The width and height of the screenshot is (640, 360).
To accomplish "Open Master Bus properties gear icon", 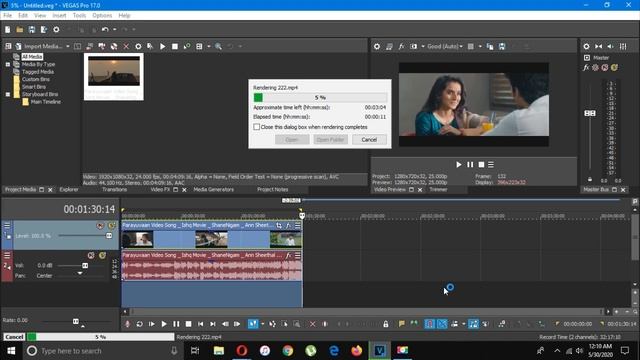I will [x=587, y=47].
